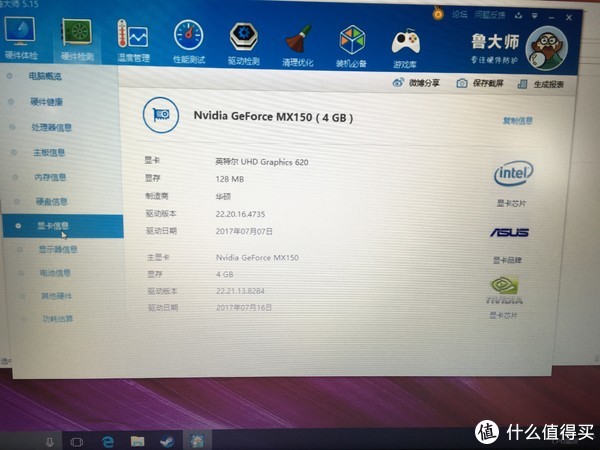Click the download tray icon in title bar
This screenshot has width=600, height=450.
click(x=518, y=16)
